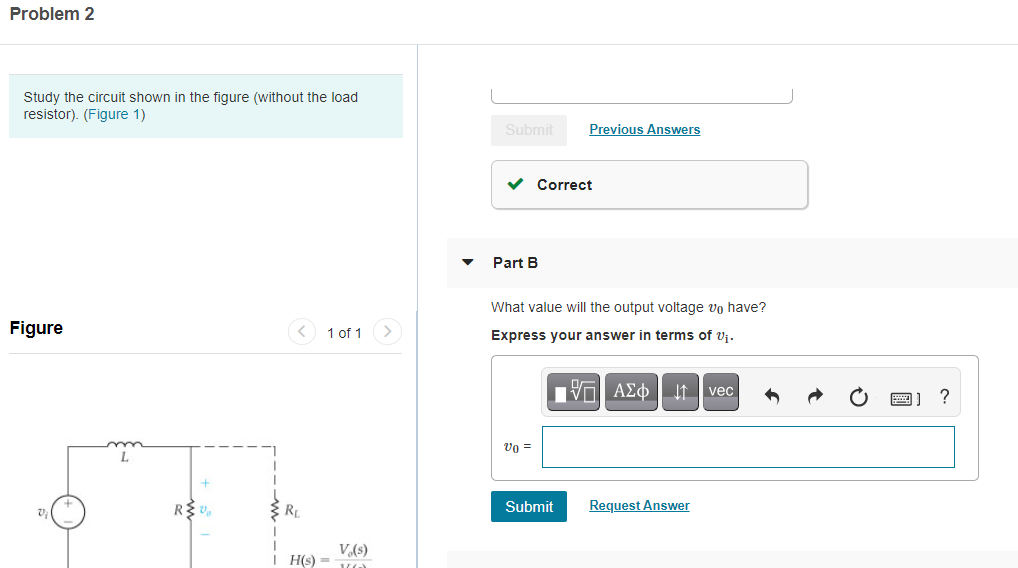The width and height of the screenshot is (1018, 568).
Task: Click the disabled Part A Submit button
Action: (x=528, y=130)
